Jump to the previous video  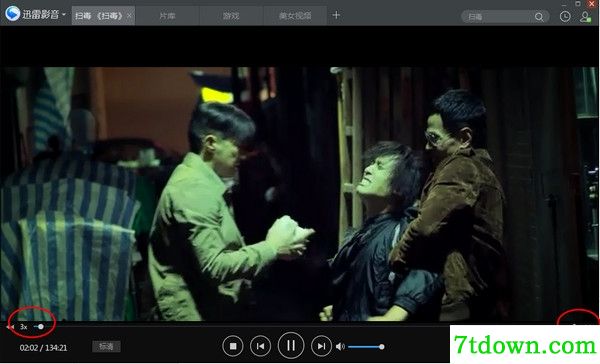pyautogui.click(x=260, y=346)
